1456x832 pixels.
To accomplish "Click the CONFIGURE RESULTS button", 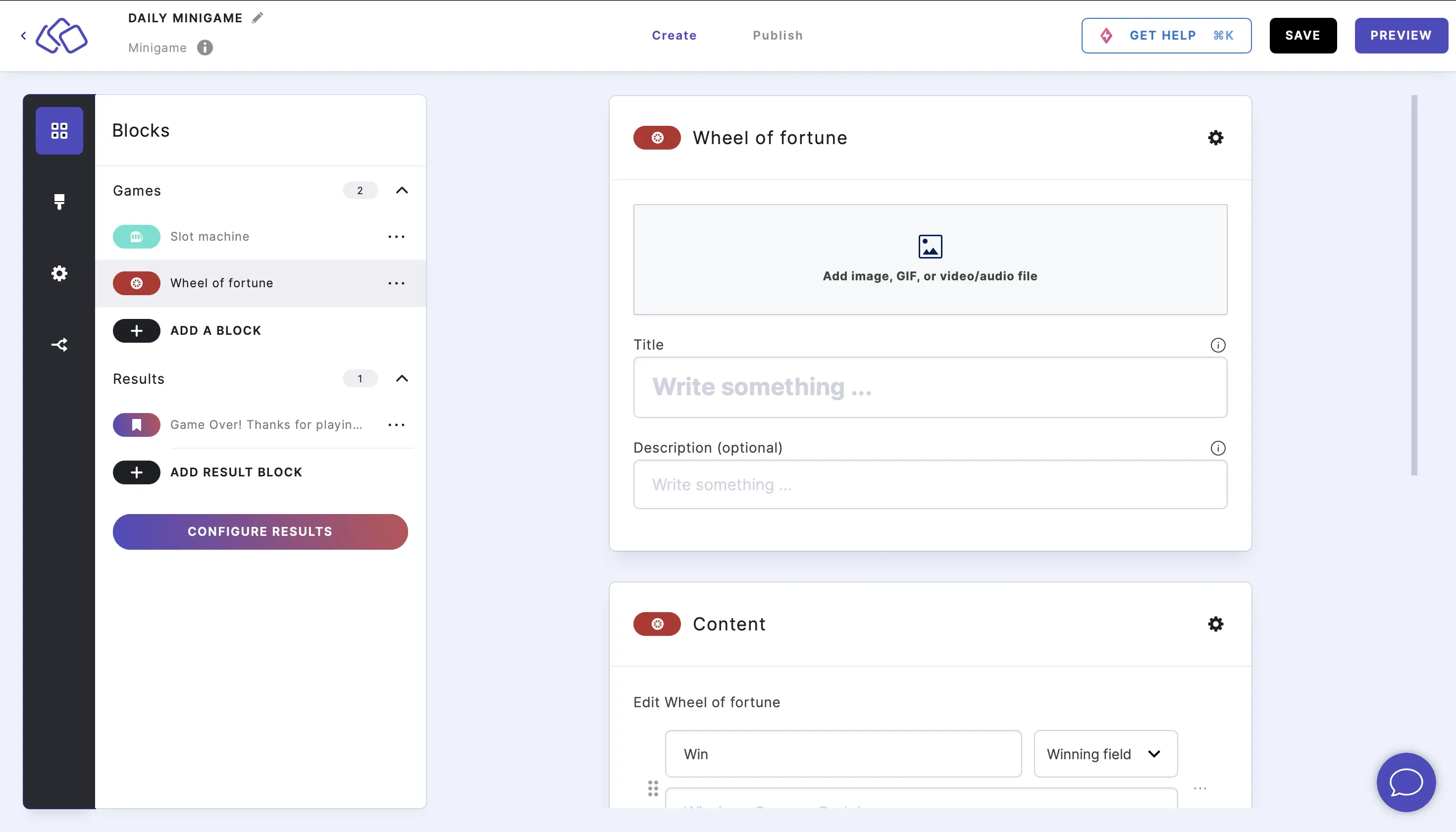I will [260, 532].
